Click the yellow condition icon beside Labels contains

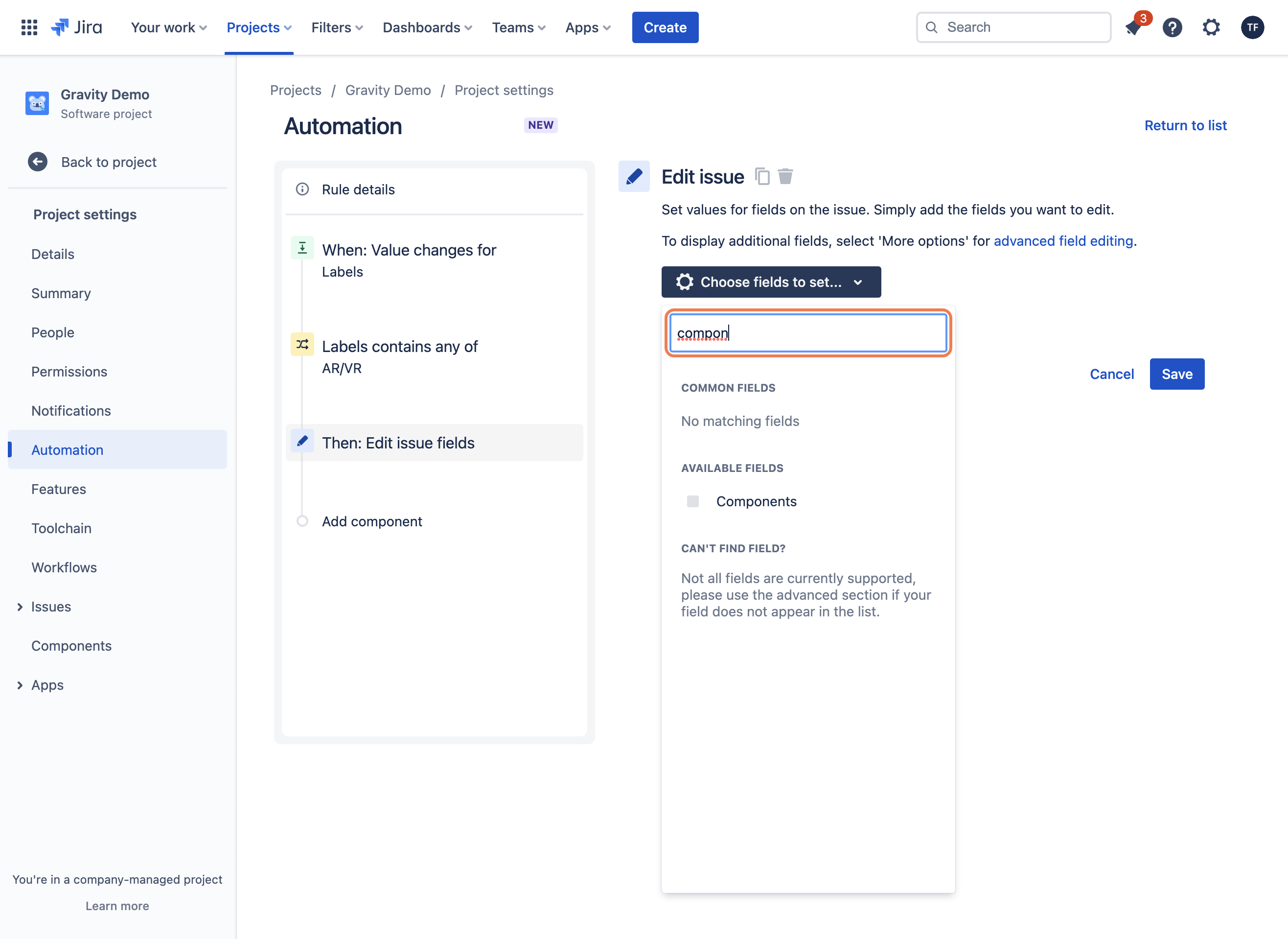pos(302,345)
